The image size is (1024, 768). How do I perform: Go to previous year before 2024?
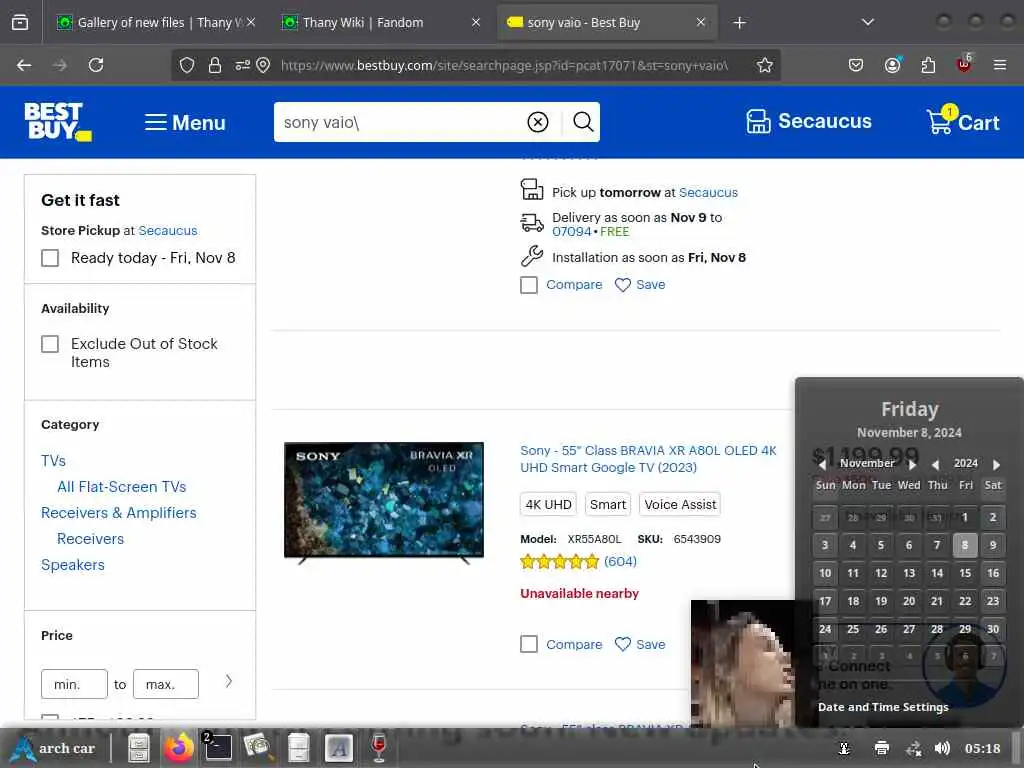tap(935, 464)
